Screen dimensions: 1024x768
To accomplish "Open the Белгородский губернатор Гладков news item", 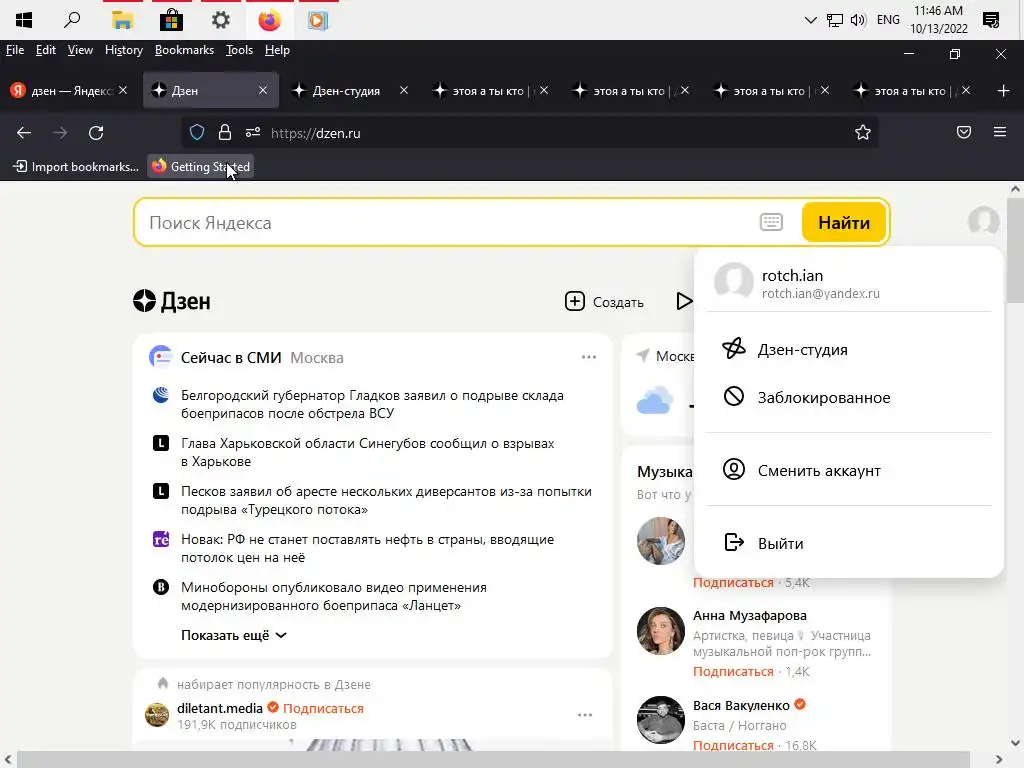I will 372,404.
